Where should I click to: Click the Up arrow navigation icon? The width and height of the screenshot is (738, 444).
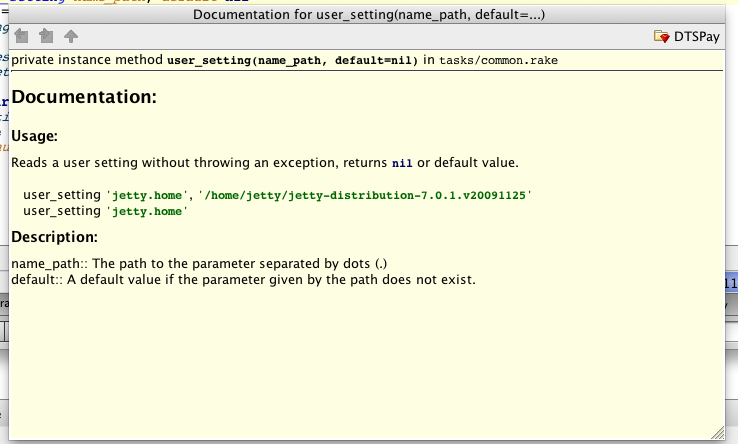tap(71, 36)
